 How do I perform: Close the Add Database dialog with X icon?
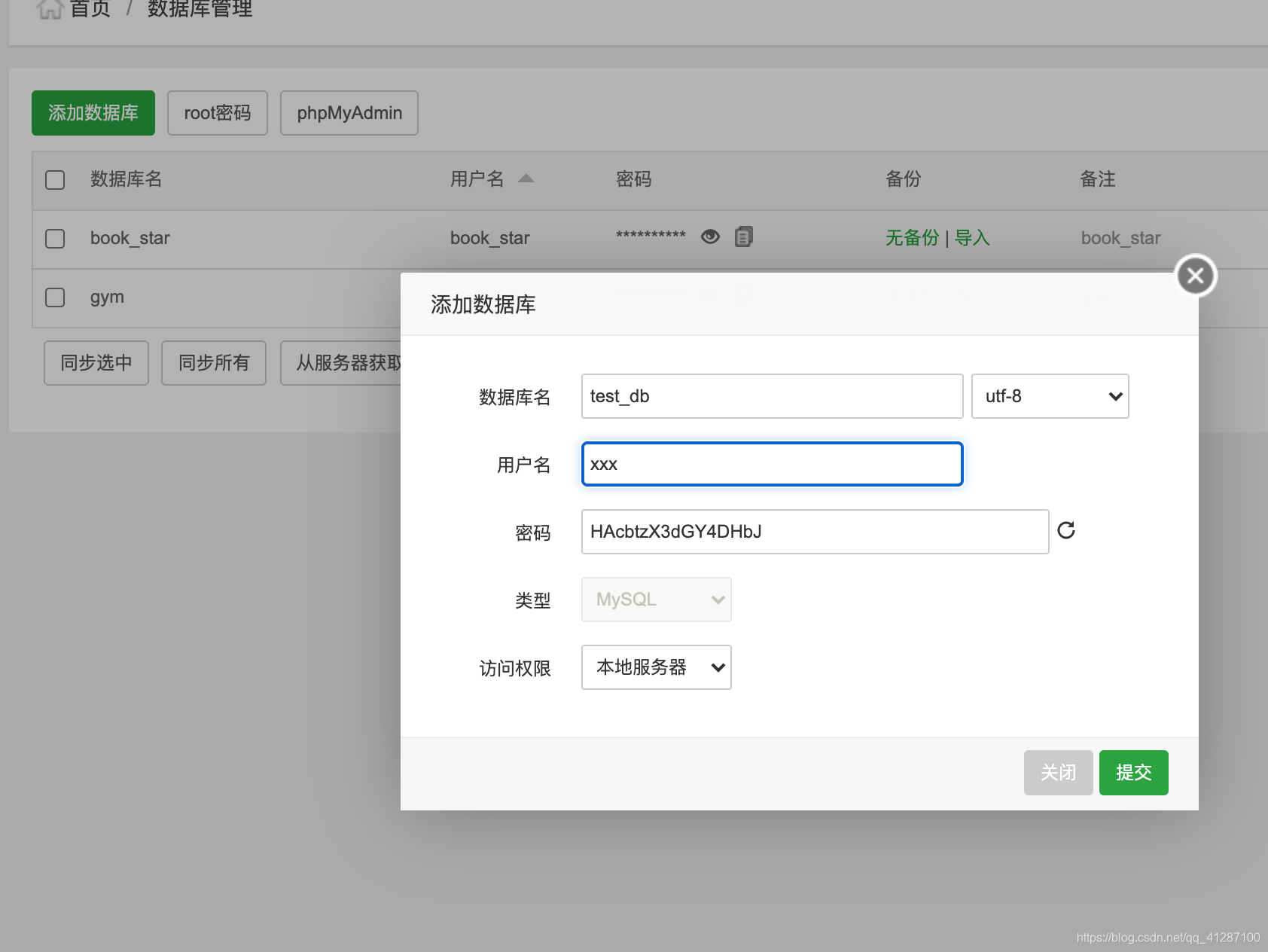tap(1196, 276)
